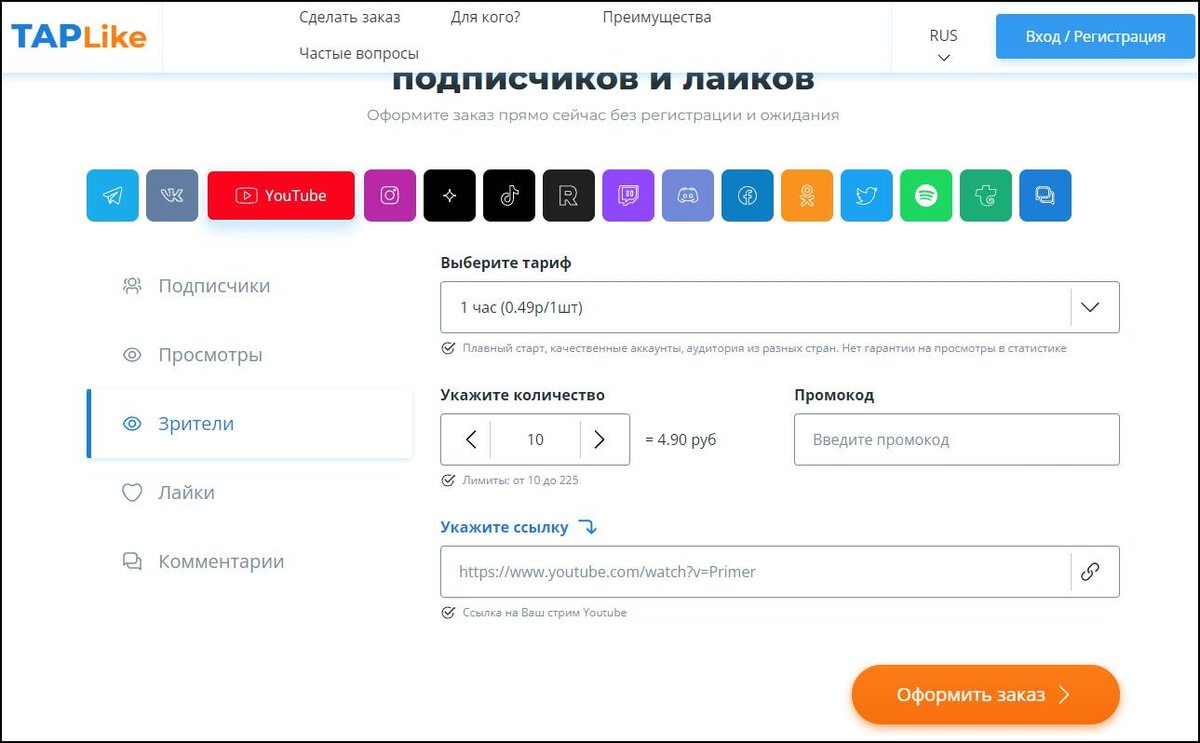The height and width of the screenshot is (743, 1200).
Task: Select the Telegram platform icon
Action: (x=112, y=195)
